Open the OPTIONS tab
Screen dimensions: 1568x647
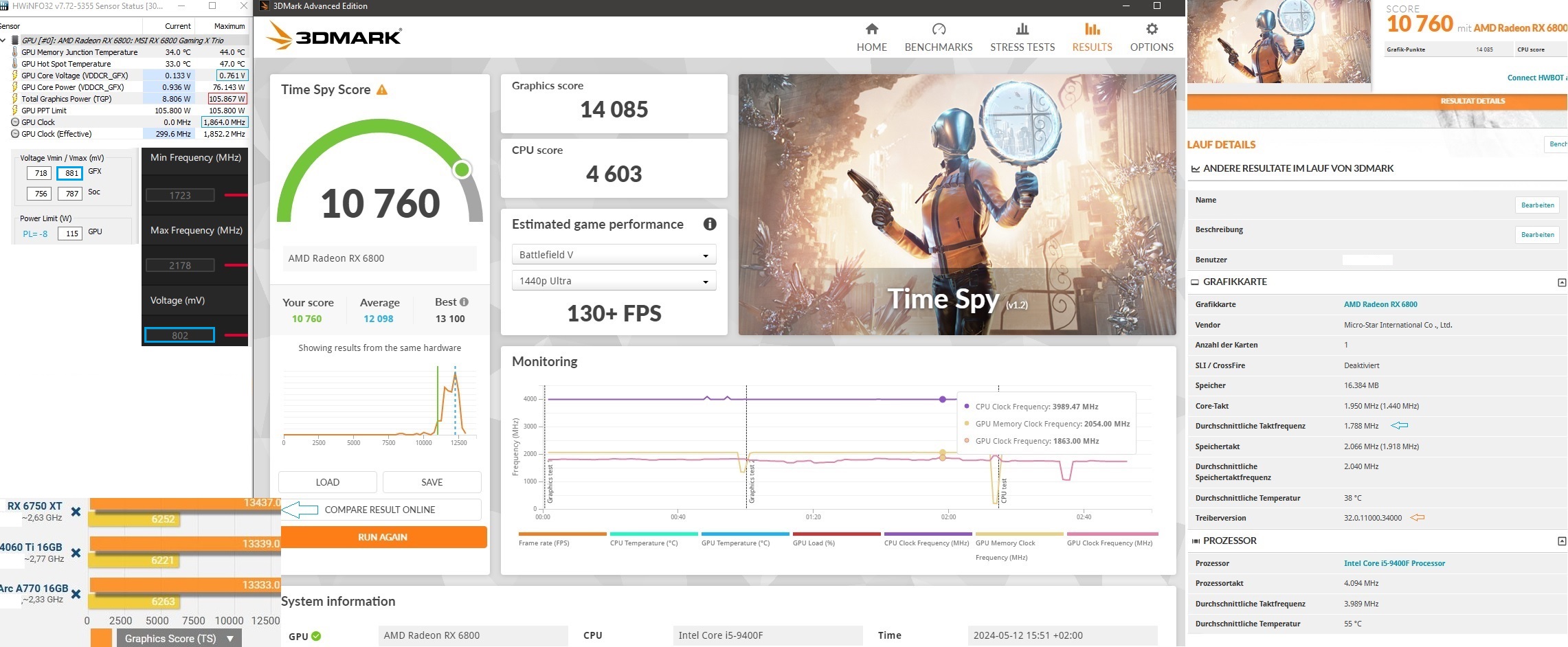pos(1152,37)
